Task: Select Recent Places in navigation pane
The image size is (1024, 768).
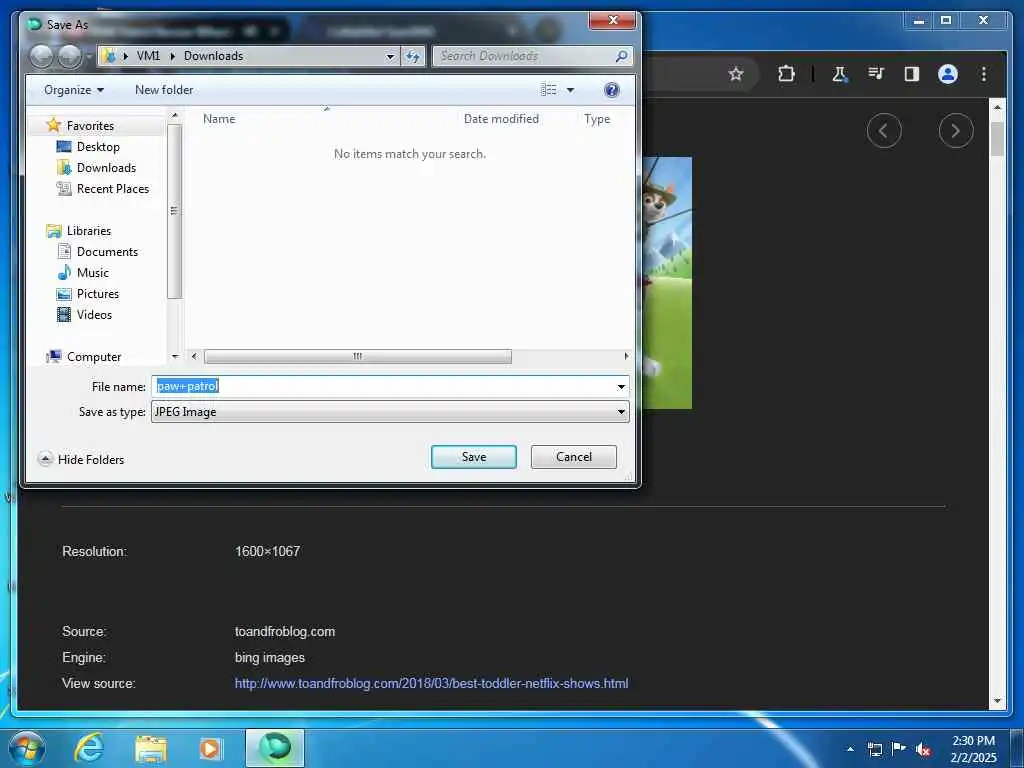Action: 113,189
